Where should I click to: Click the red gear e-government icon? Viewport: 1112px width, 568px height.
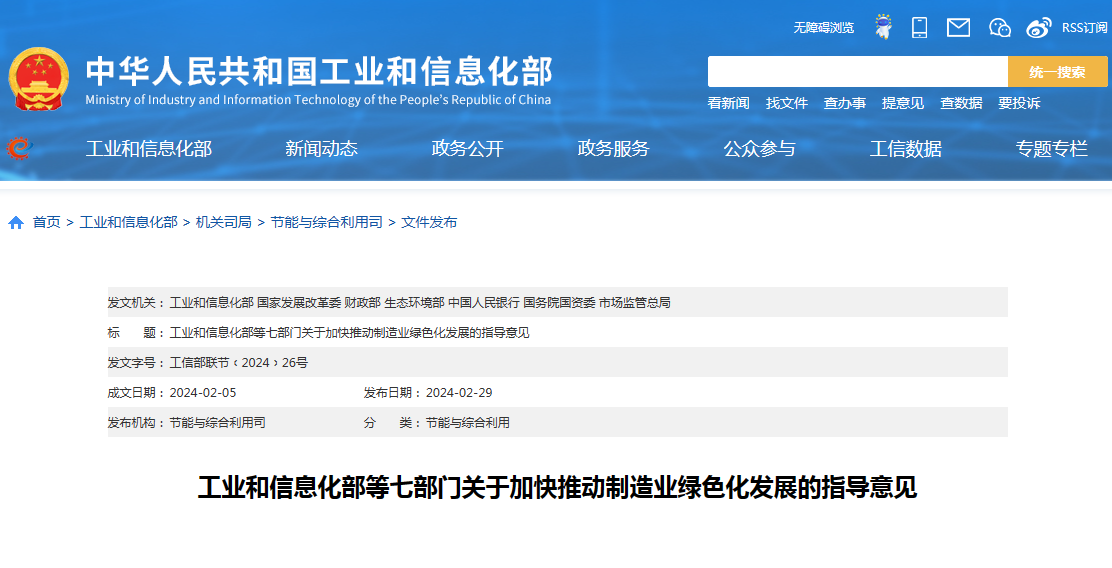19,149
